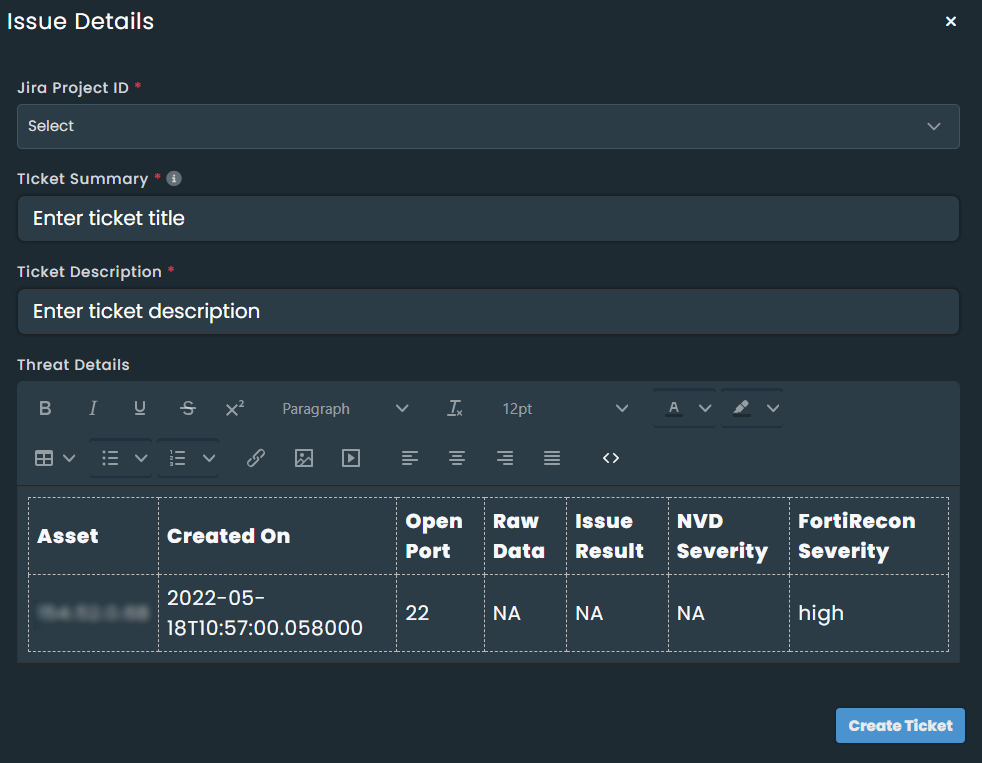The image size is (982, 763).
Task: Justify the text alignment
Action: [x=552, y=458]
